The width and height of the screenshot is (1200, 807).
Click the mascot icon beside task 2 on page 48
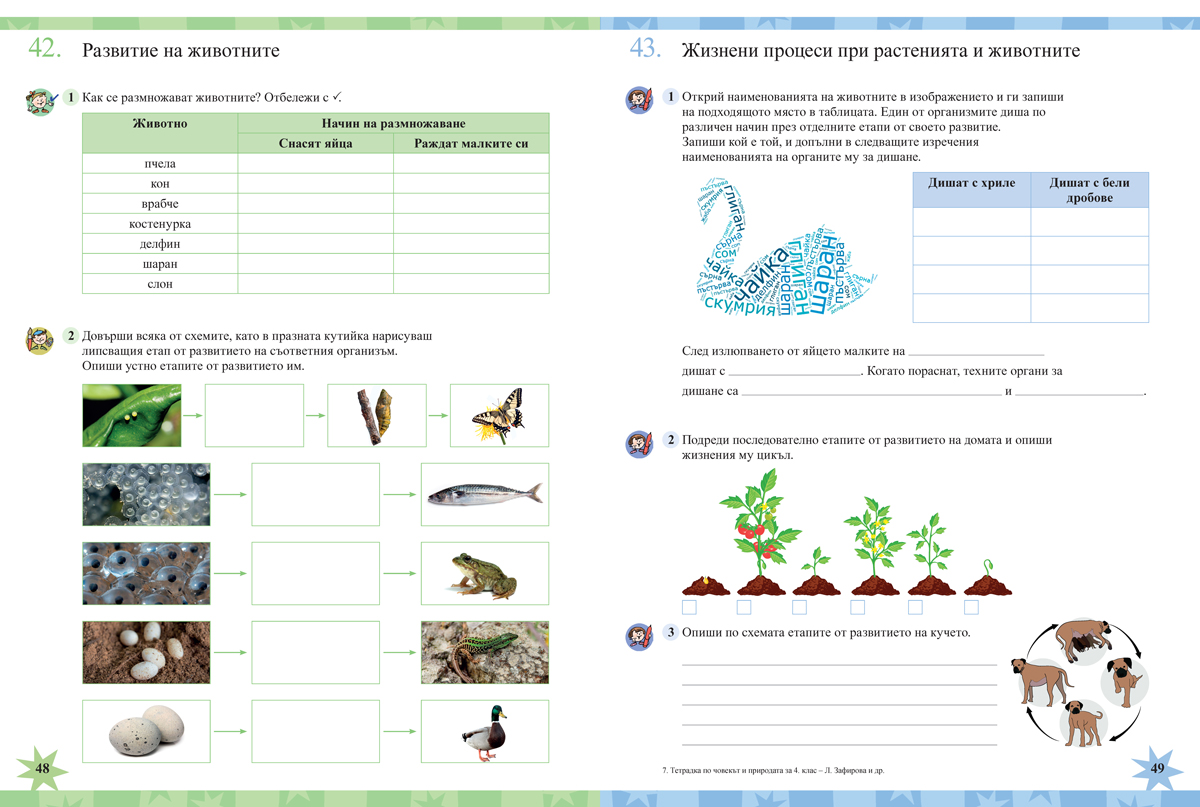tap(38, 338)
